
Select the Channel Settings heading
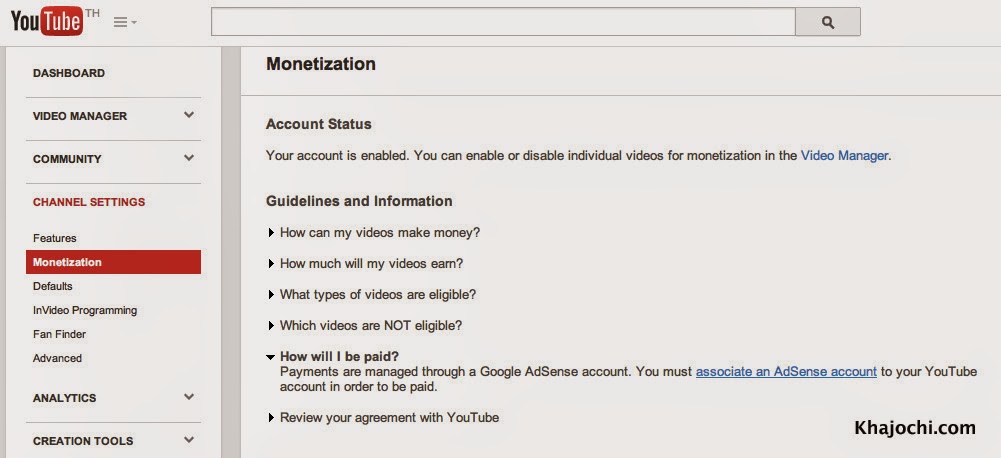(x=89, y=202)
